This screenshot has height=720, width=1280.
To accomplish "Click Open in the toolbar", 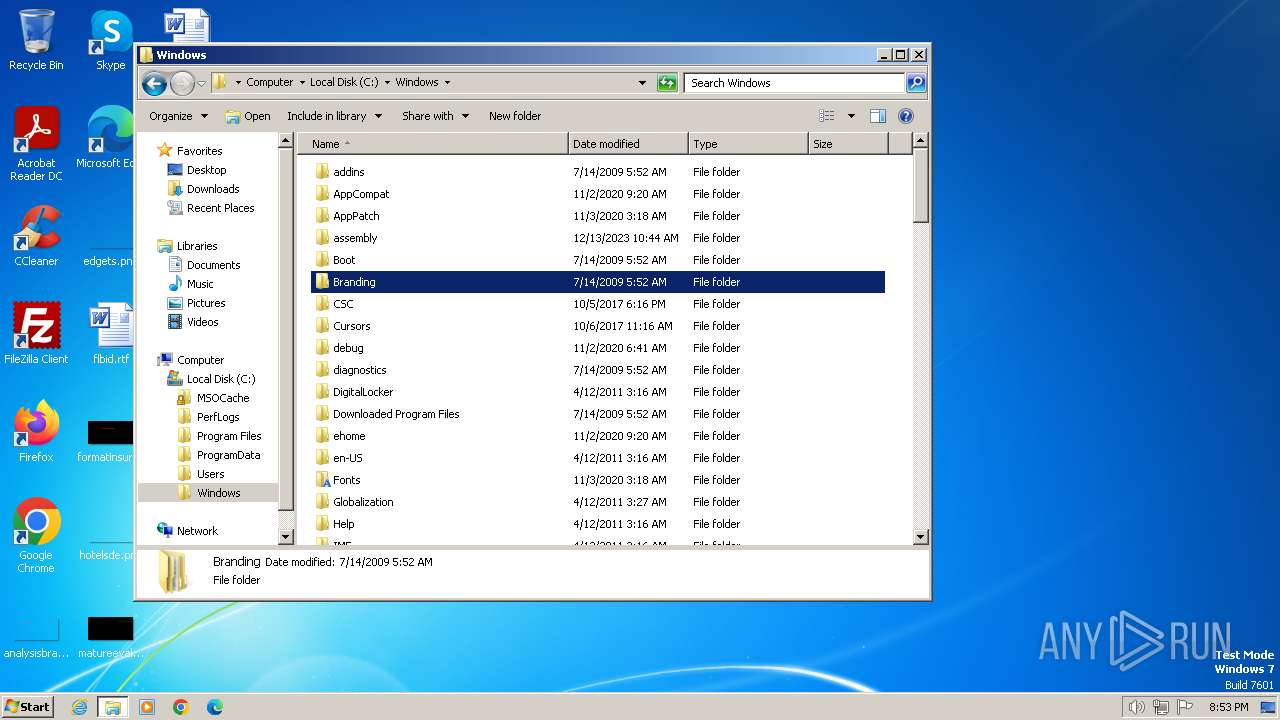I will [248, 116].
